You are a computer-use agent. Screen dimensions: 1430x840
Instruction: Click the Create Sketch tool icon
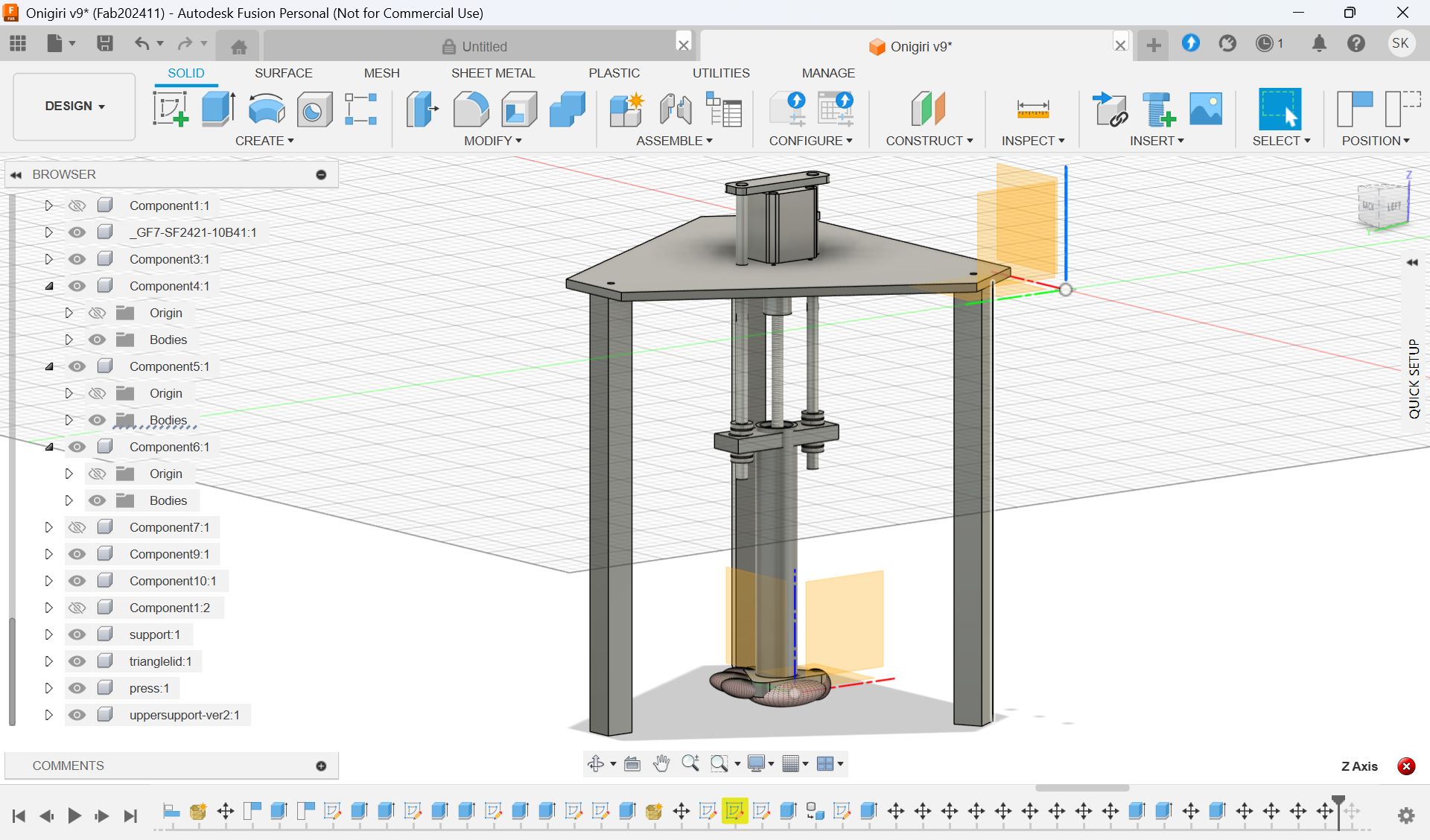(171, 109)
